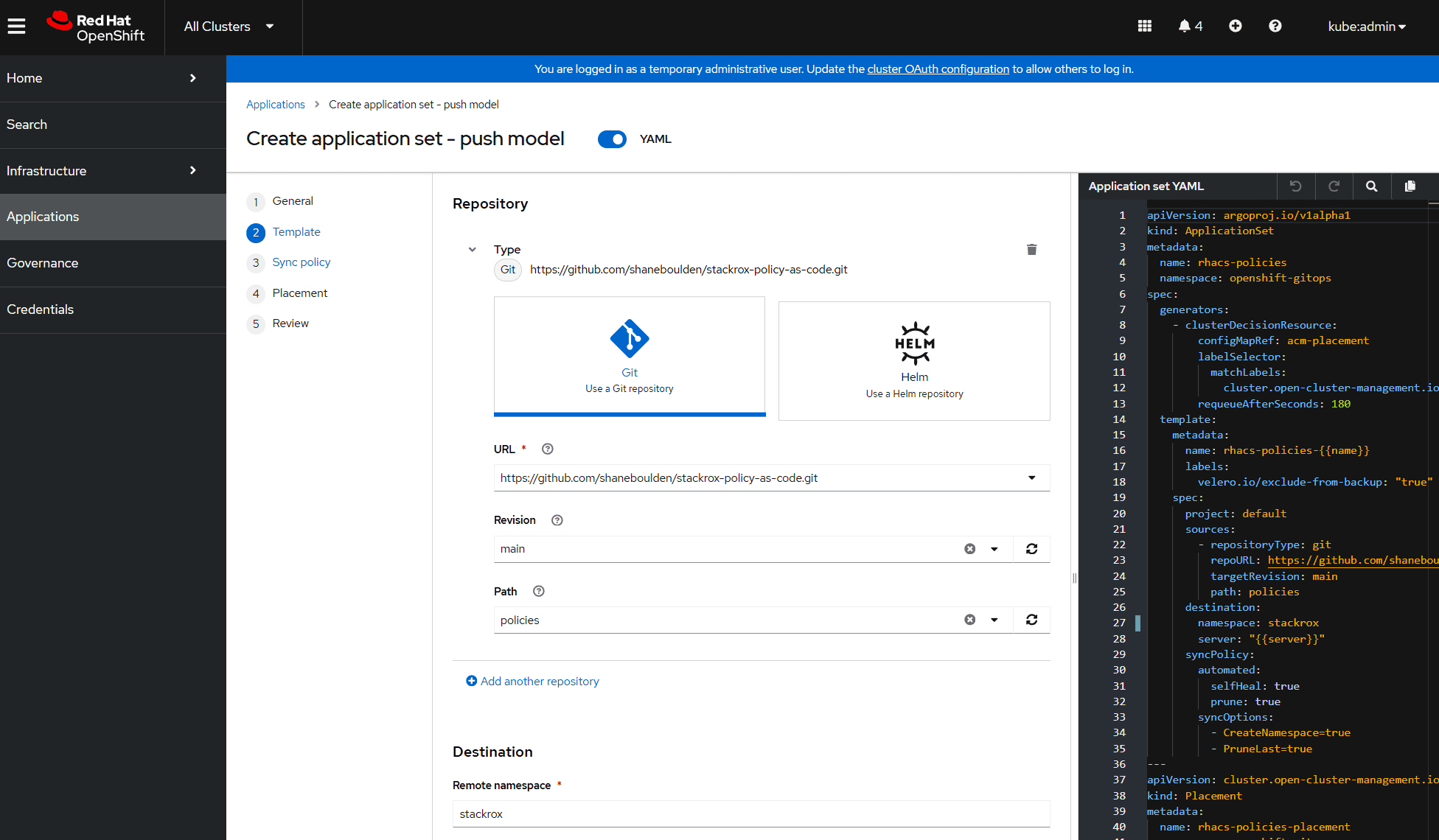Click Add another repository
This screenshot has width=1439, height=840.
pyautogui.click(x=532, y=682)
